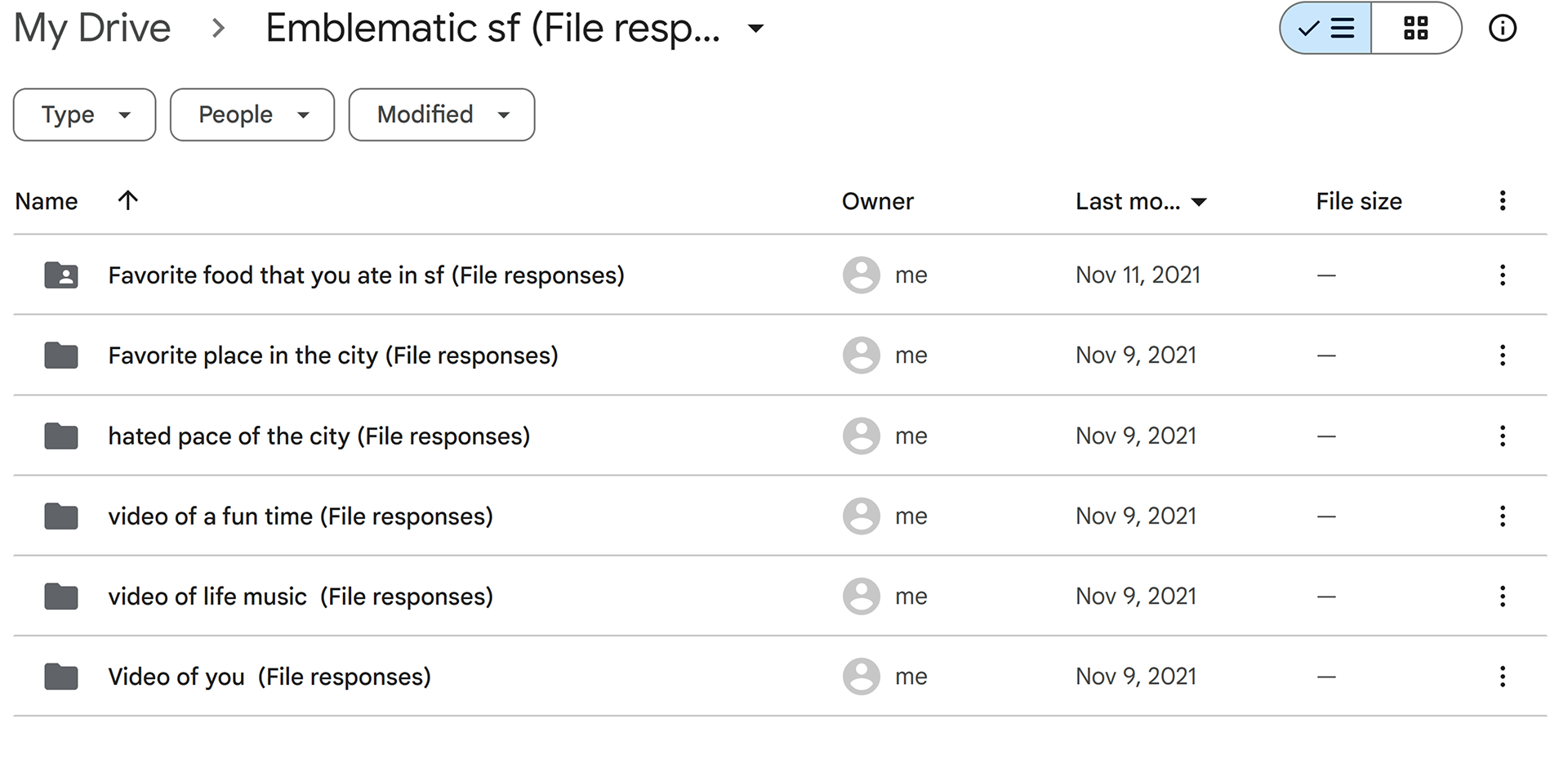Expand the Emblematic sf folder name dropdown

756,29
